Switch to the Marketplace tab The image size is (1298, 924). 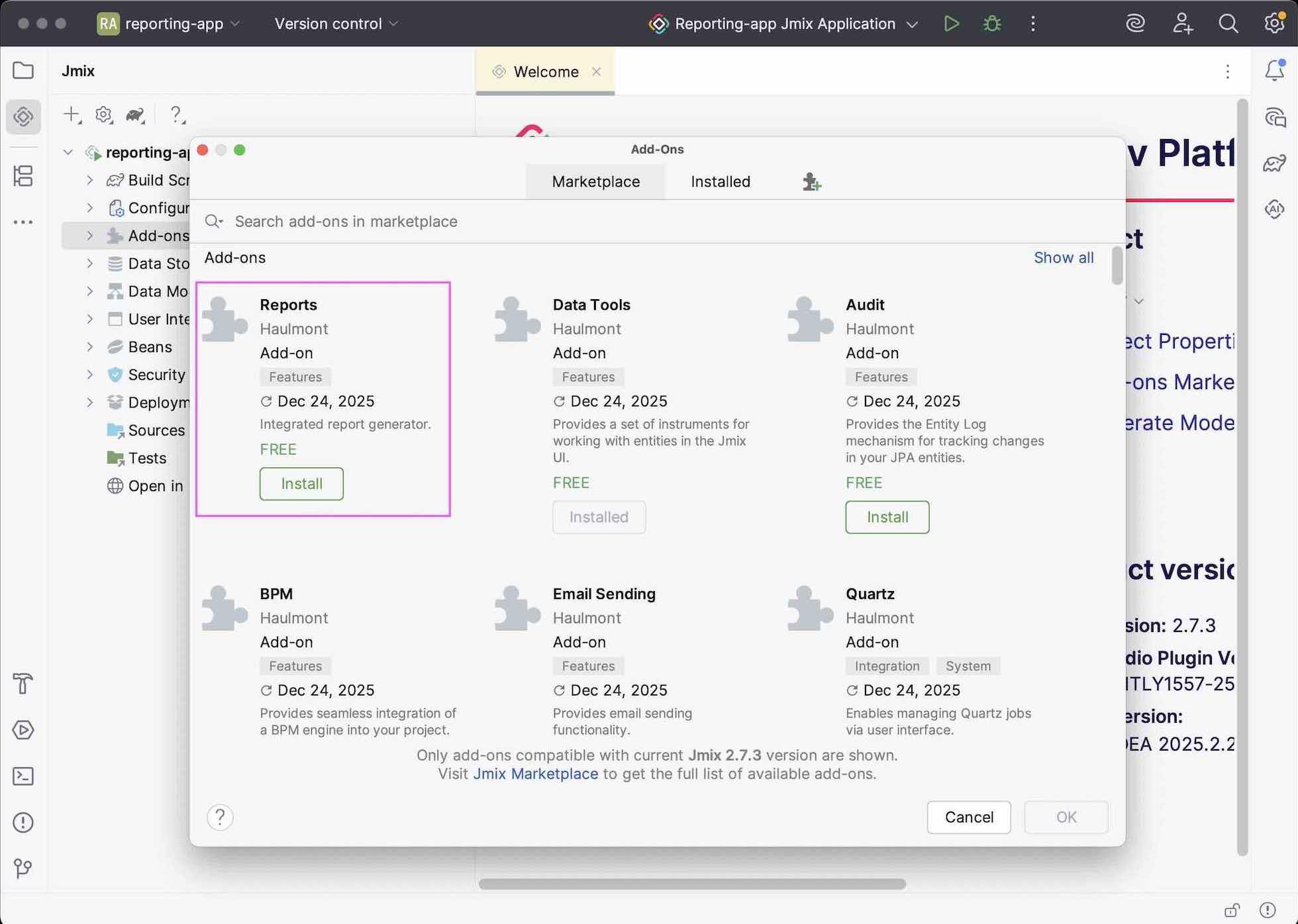[595, 181]
